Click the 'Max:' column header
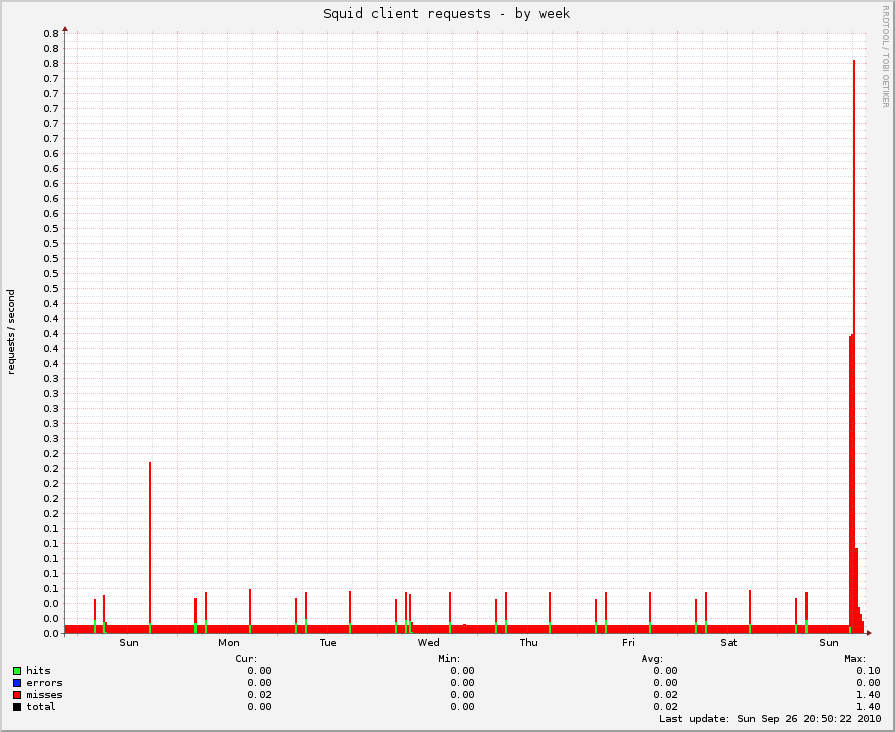Image resolution: width=895 pixels, height=732 pixels. tap(855, 659)
